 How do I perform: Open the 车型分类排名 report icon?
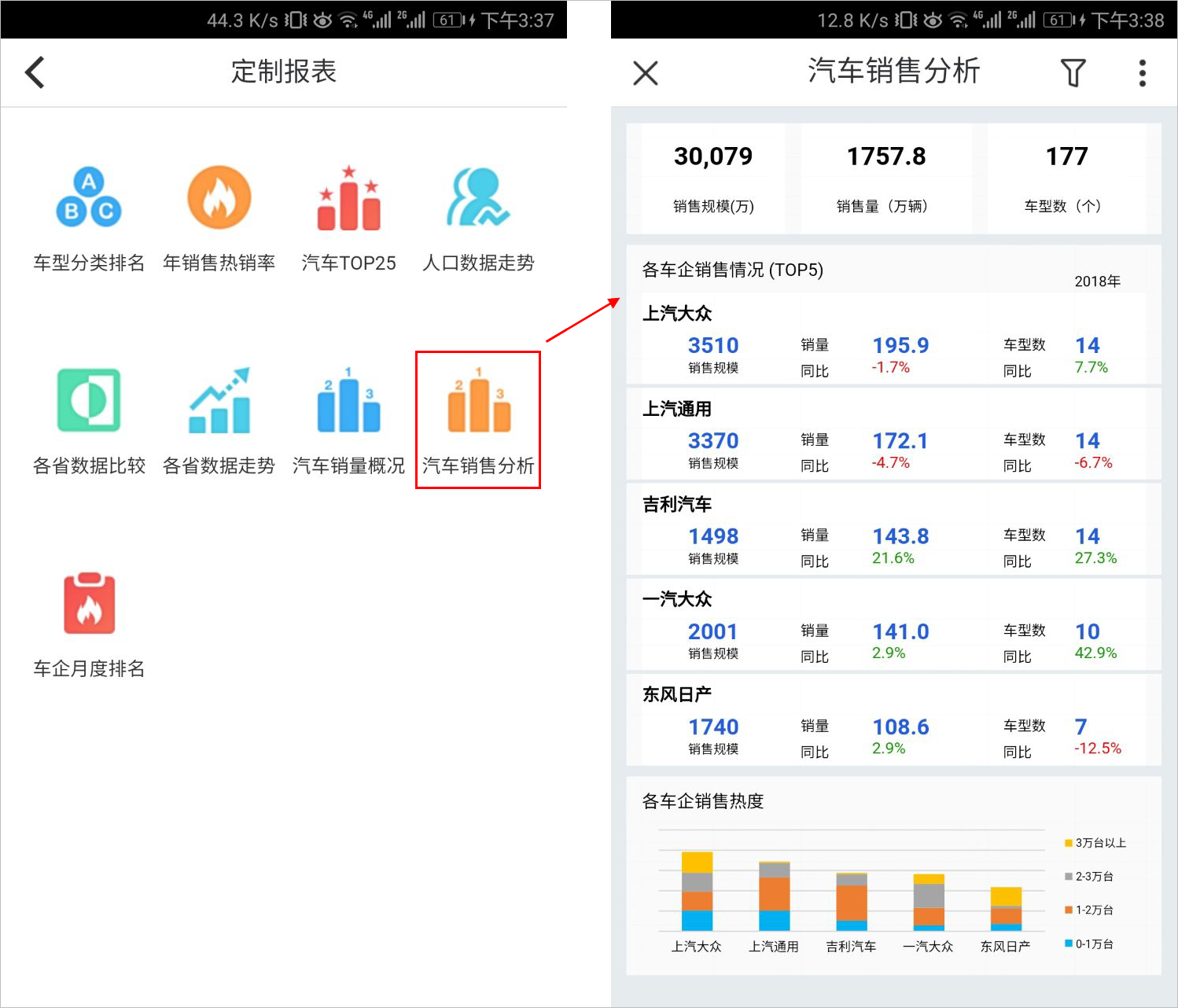coord(89,197)
